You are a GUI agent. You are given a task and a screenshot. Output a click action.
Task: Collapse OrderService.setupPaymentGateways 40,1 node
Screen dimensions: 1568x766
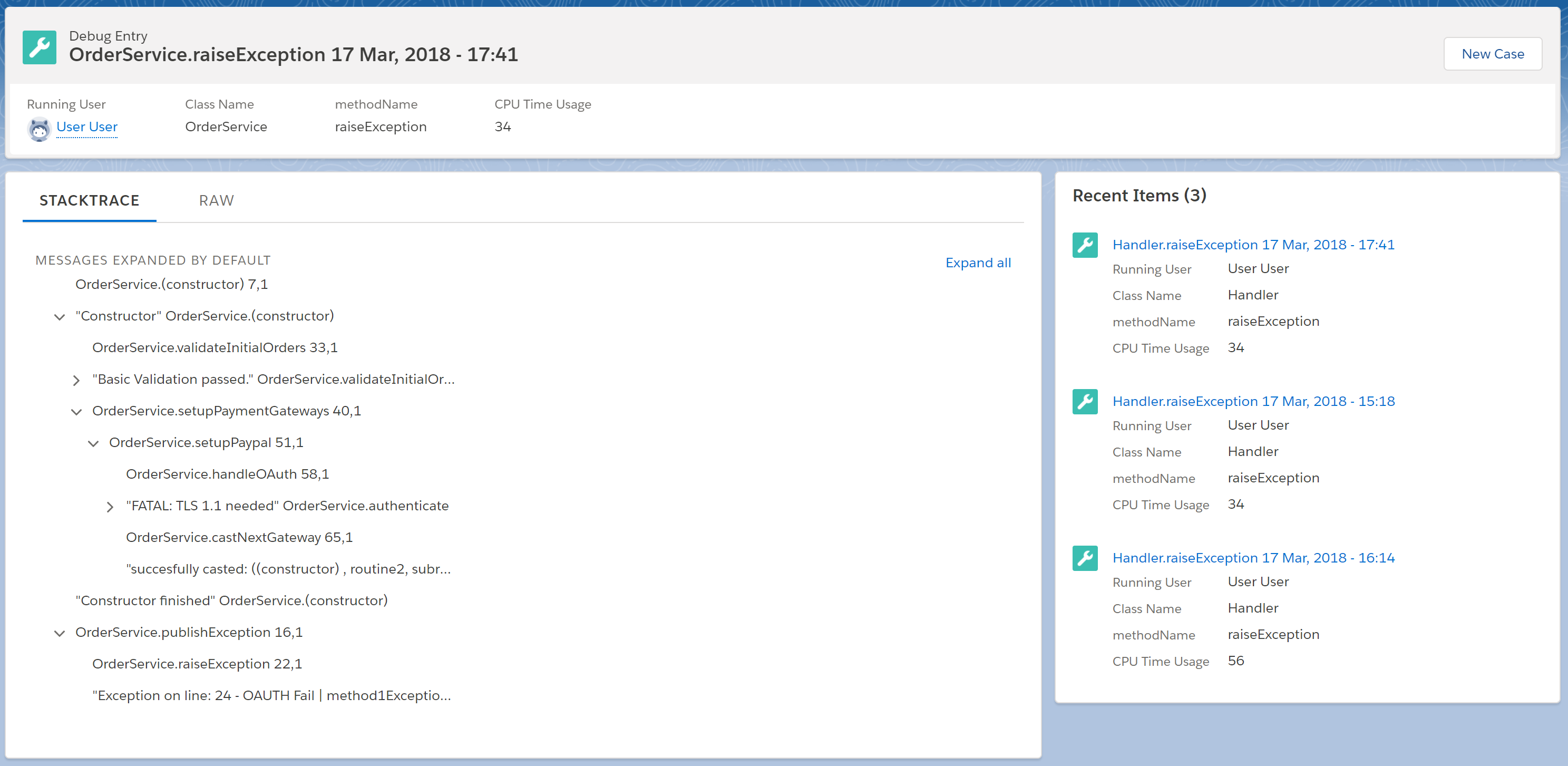click(x=76, y=412)
